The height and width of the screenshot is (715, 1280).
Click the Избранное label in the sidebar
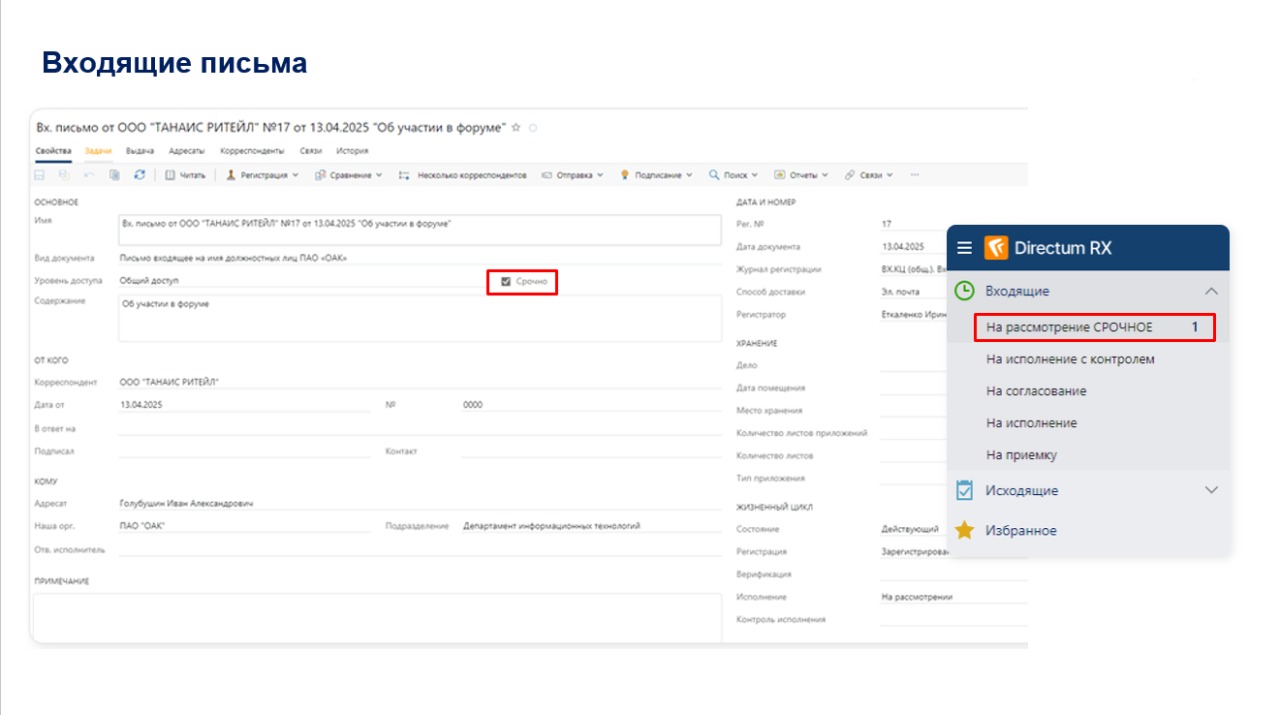pyautogui.click(x=1020, y=531)
